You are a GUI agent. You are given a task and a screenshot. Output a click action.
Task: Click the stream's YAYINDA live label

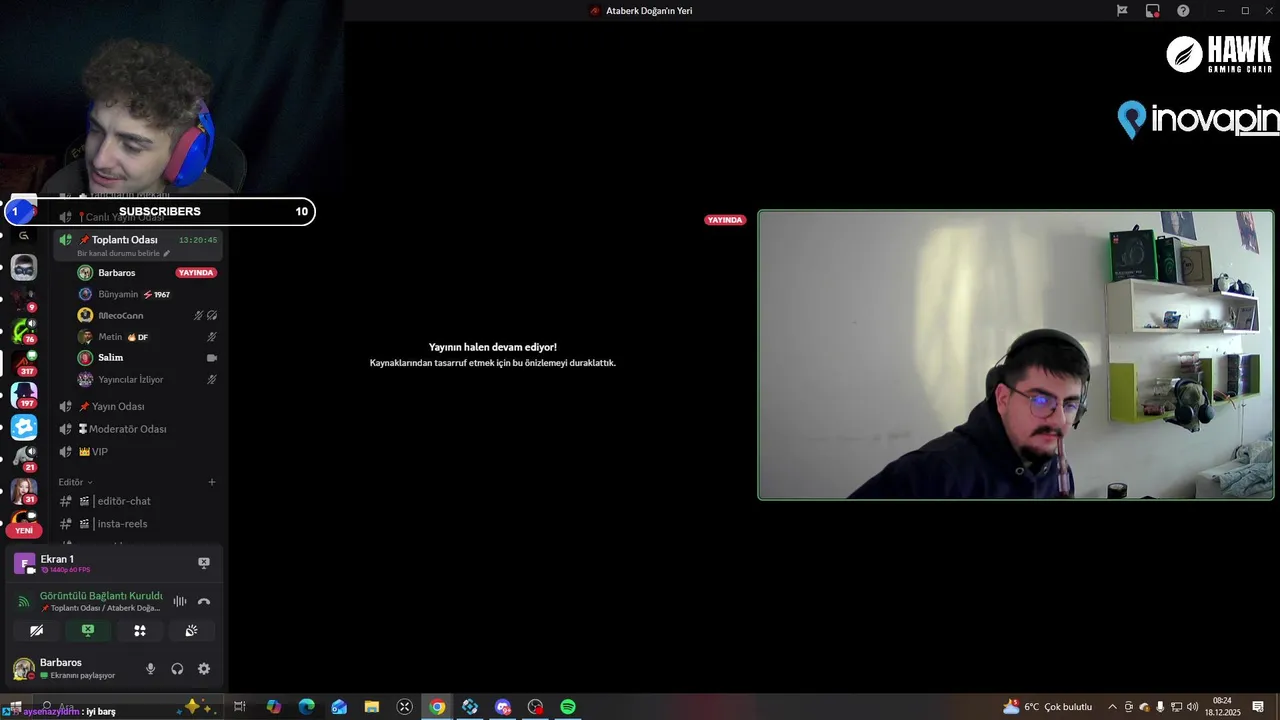pyautogui.click(x=725, y=220)
